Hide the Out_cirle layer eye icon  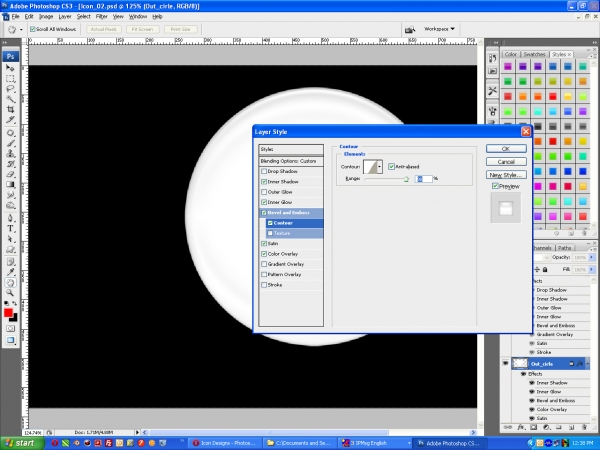(505, 364)
